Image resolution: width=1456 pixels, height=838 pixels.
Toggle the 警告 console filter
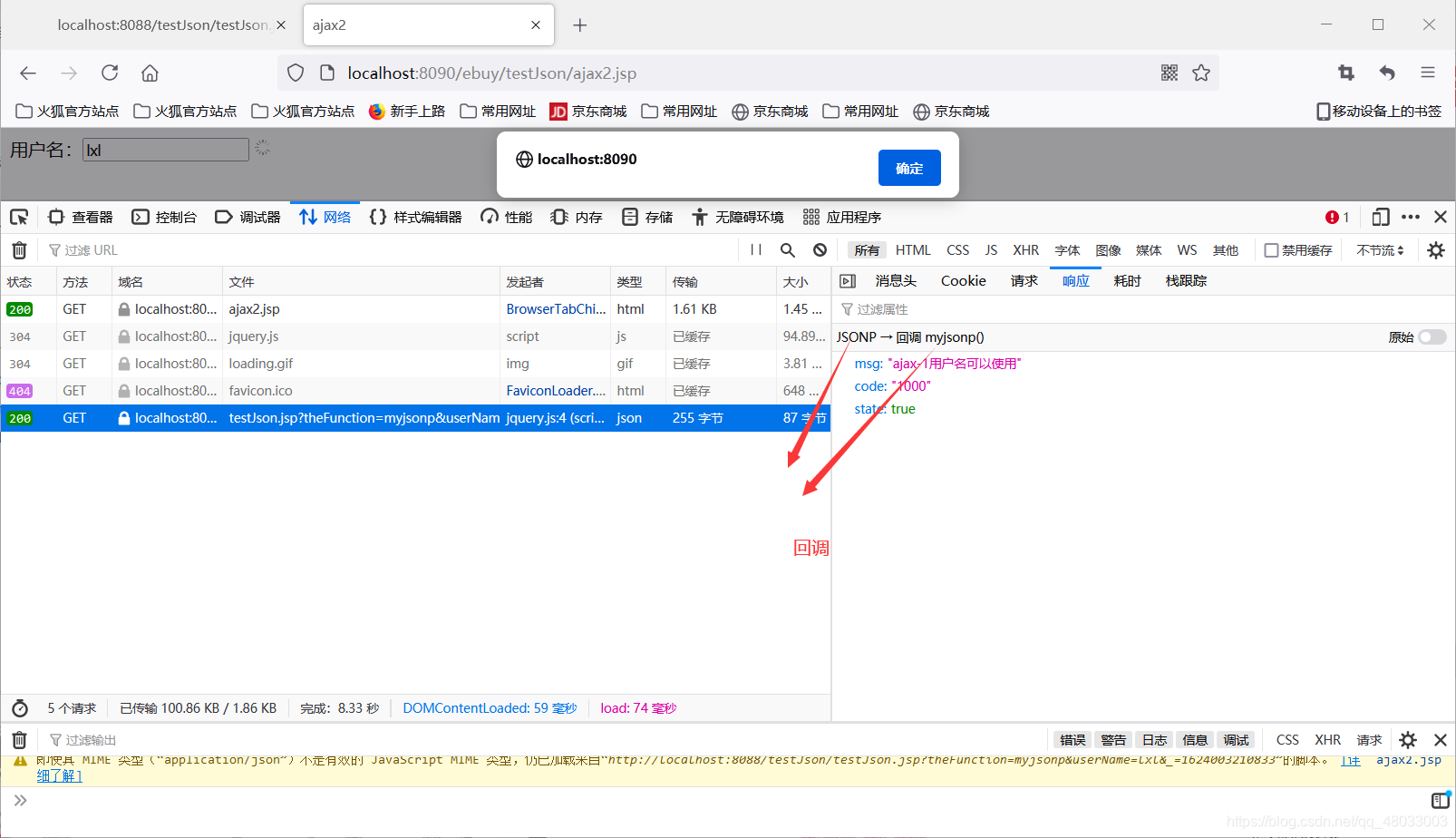[x=1113, y=740]
